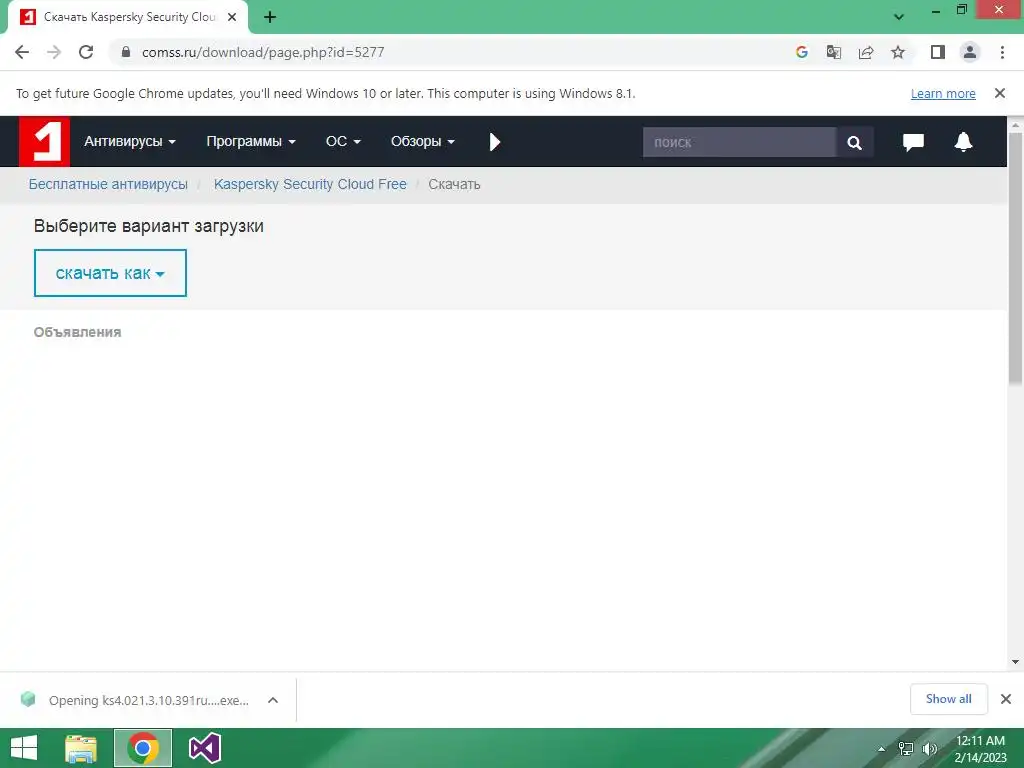The image size is (1024, 768).
Task: Close the downloads bar
Action: pyautogui.click(x=1006, y=699)
